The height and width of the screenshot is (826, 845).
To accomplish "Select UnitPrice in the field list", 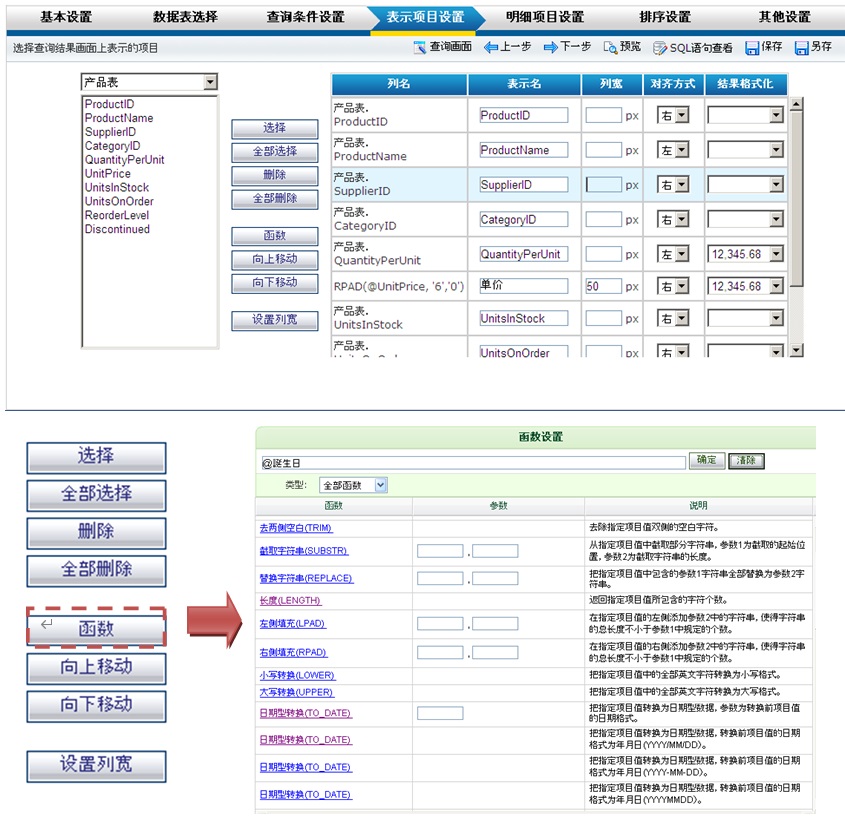I will [108, 173].
